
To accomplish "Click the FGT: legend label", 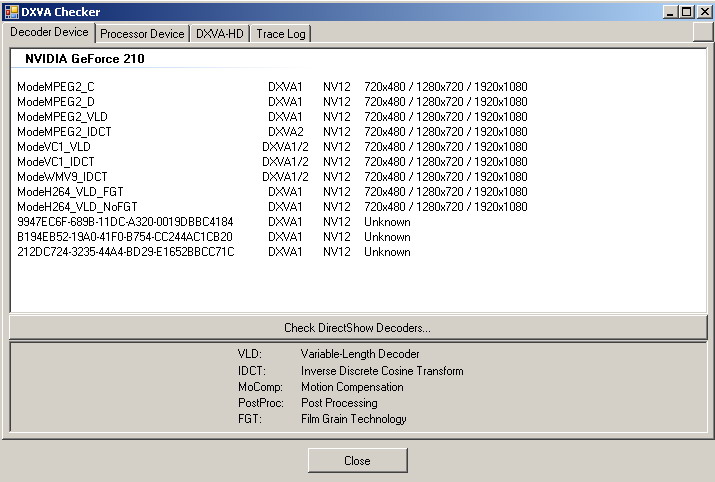I will pyautogui.click(x=250, y=419).
